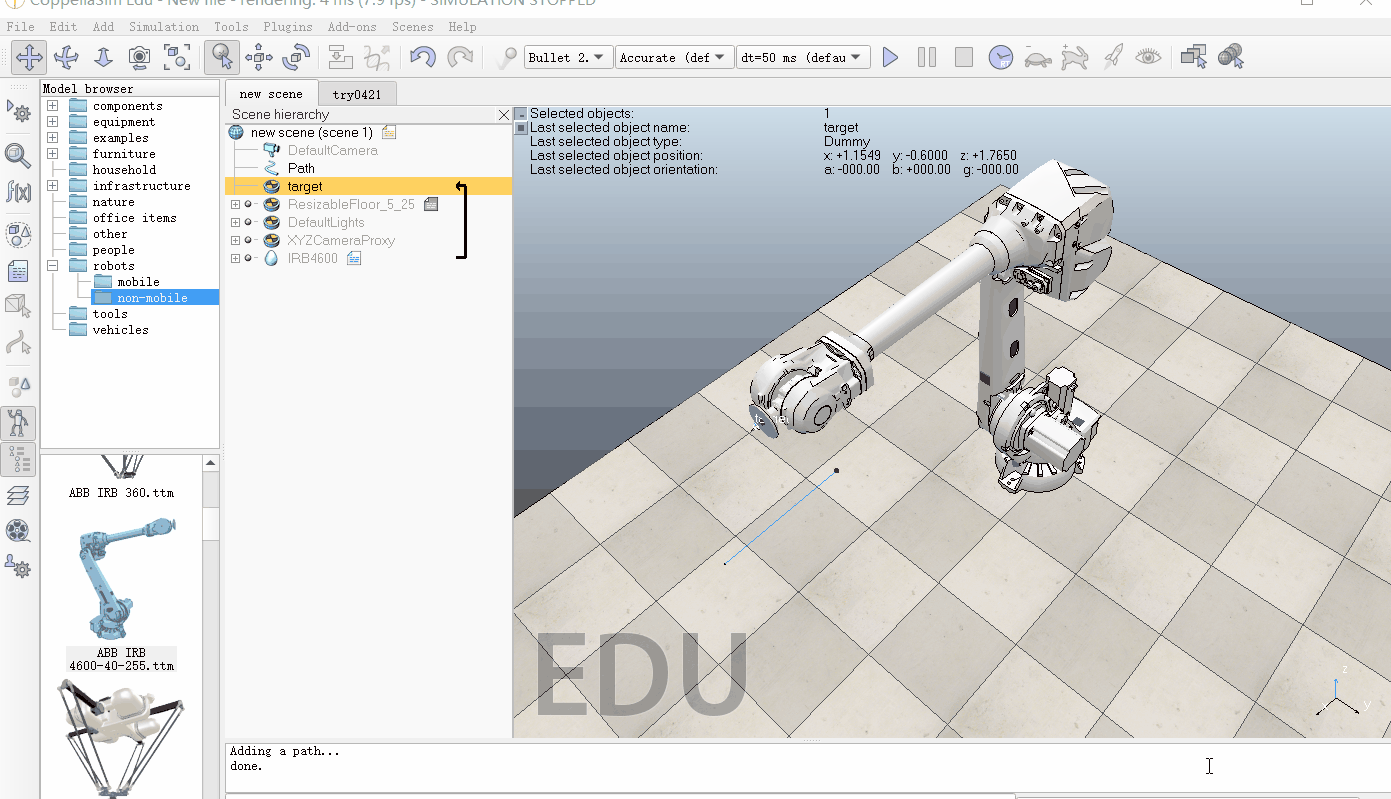Collapse the robots folder
This screenshot has height=799, width=1391.
coord(52,266)
